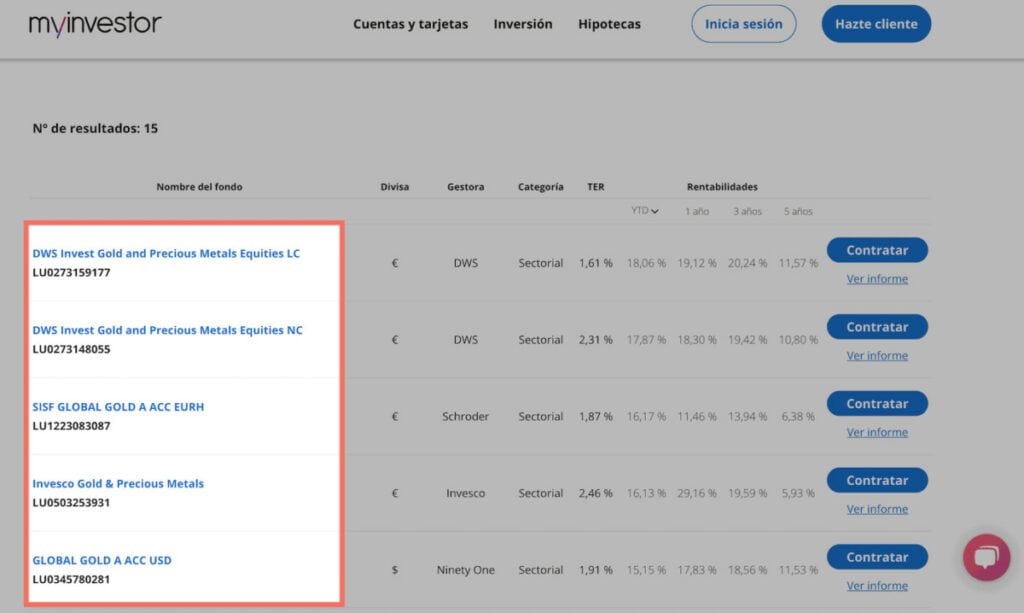Click the 18,06 % YTD value
Image resolution: width=1024 pixels, height=613 pixels.
point(647,263)
